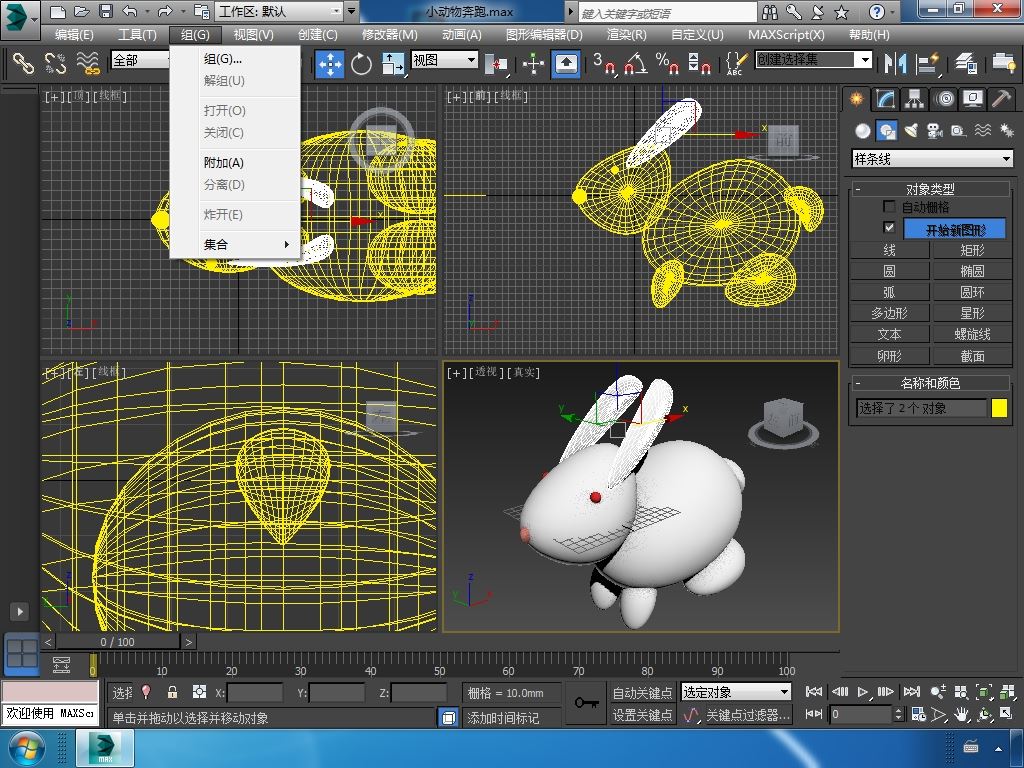Image resolution: width=1024 pixels, height=768 pixels.
Task: Toggle 自动关键点 auto key mode
Action: tap(642, 692)
